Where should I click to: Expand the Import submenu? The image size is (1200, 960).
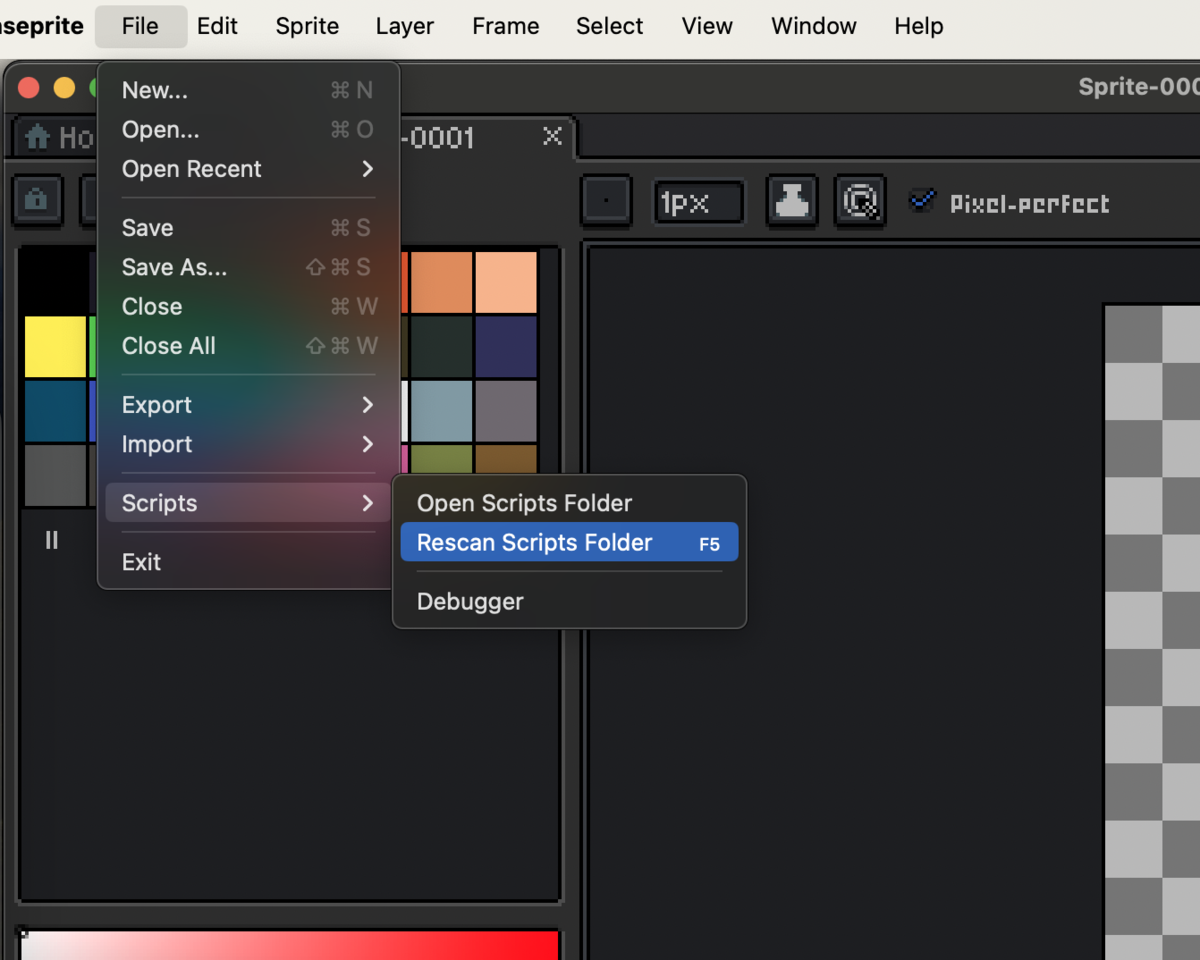pyautogui.click(x=248, y=444)
